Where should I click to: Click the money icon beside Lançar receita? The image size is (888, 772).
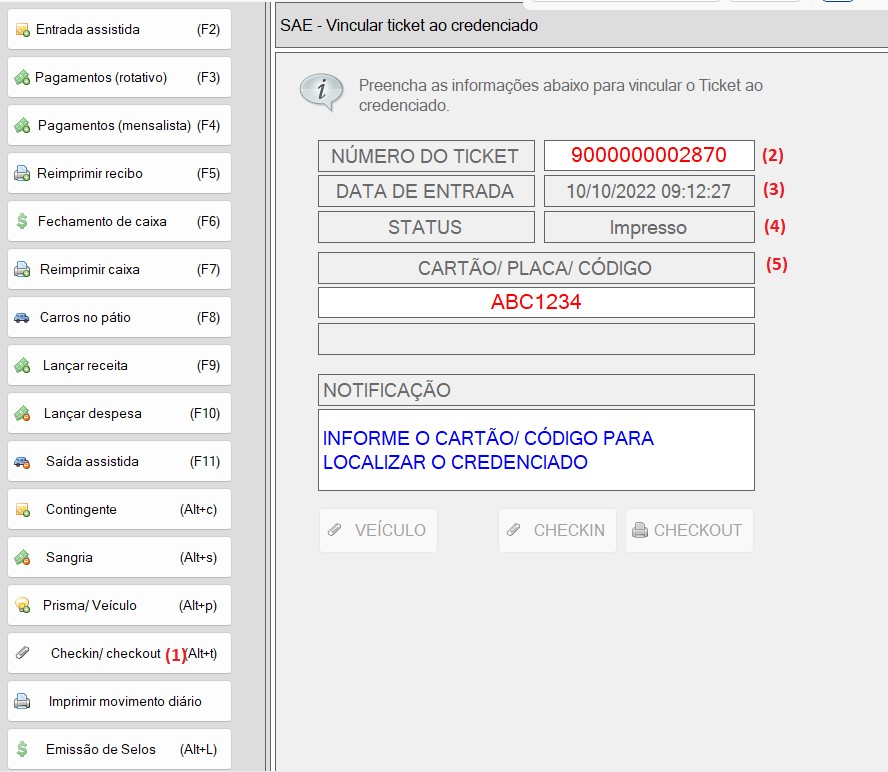click(22, 366)
